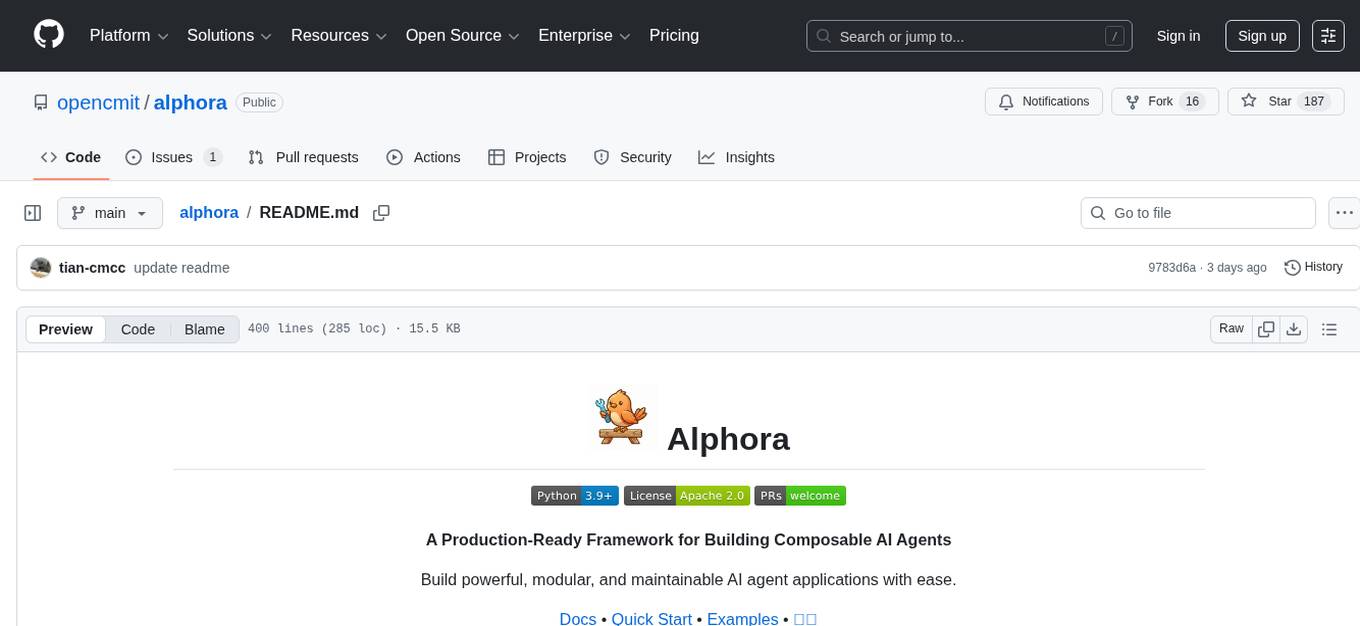
Task: Expand the Resources navigation menu
Action: pos(338,35)
